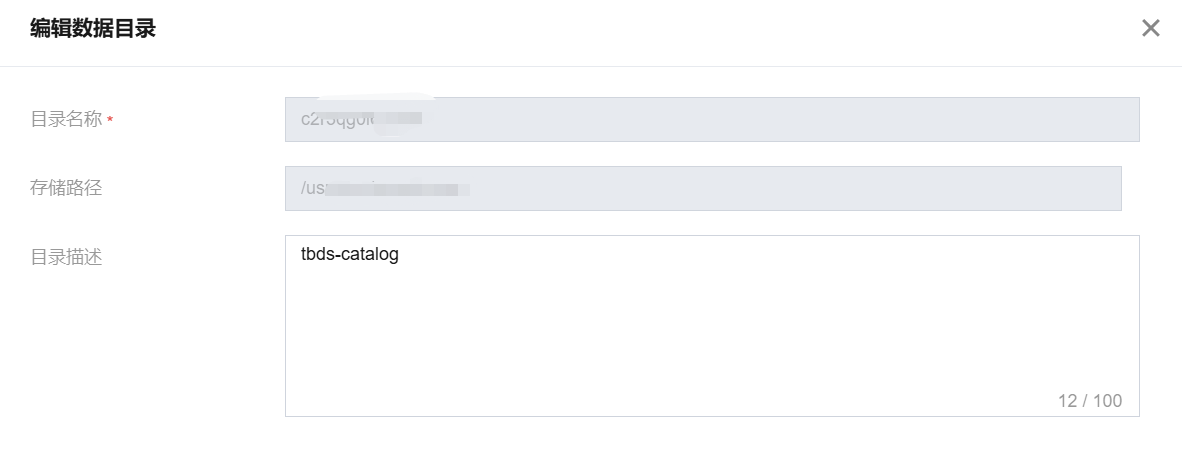
Task: Click the red required asterisk beside 目录名称
Action: (x=110, y=120)
